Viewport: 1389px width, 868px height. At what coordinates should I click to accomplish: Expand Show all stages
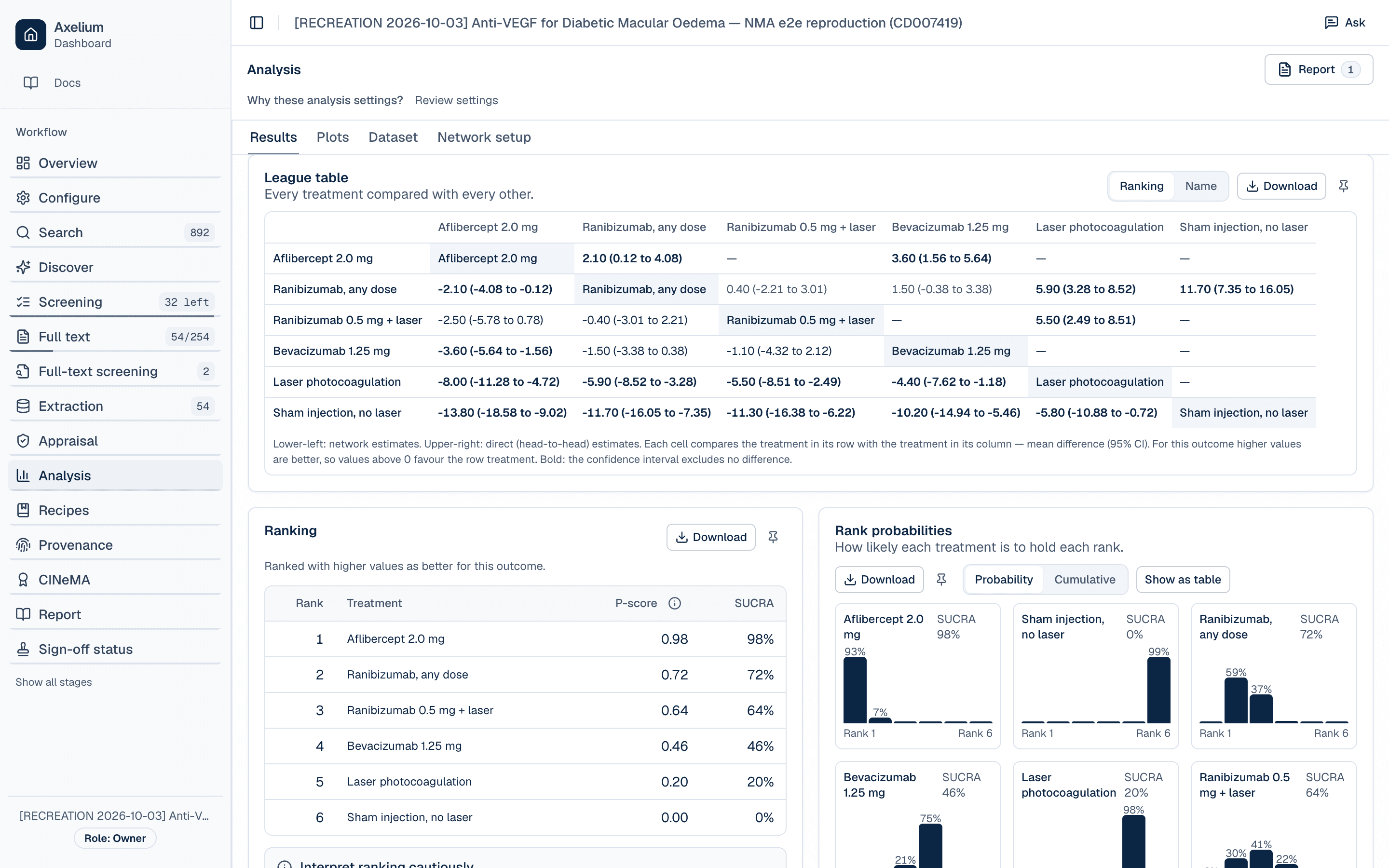pyautogui.click(x=54, y=682)
